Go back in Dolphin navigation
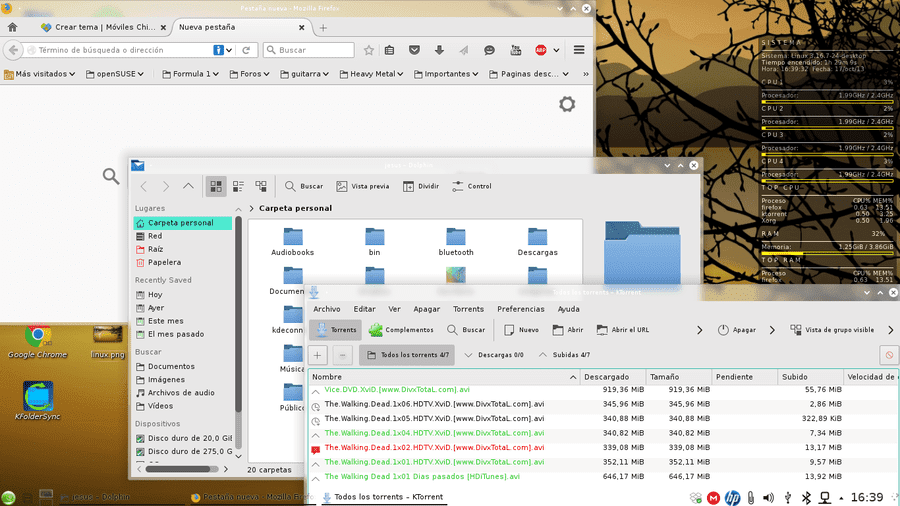 [x=144, y=186]
